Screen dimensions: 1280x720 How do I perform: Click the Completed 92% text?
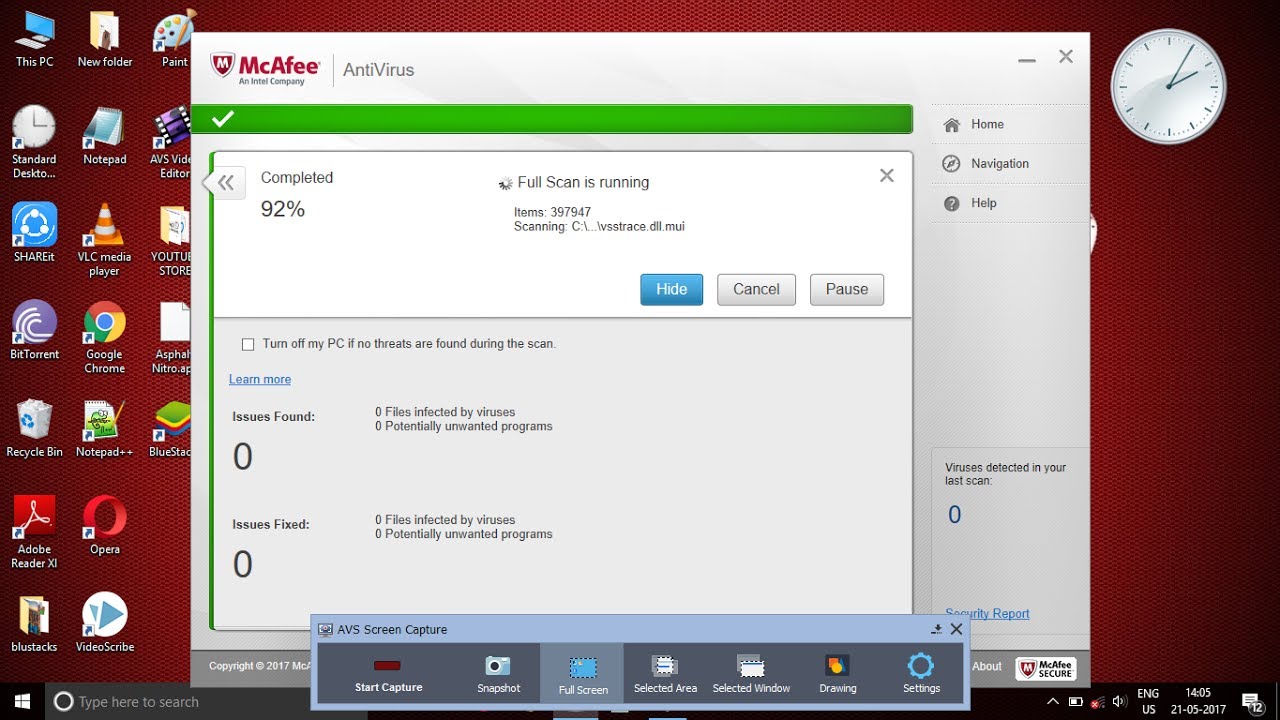click(296, 195)
